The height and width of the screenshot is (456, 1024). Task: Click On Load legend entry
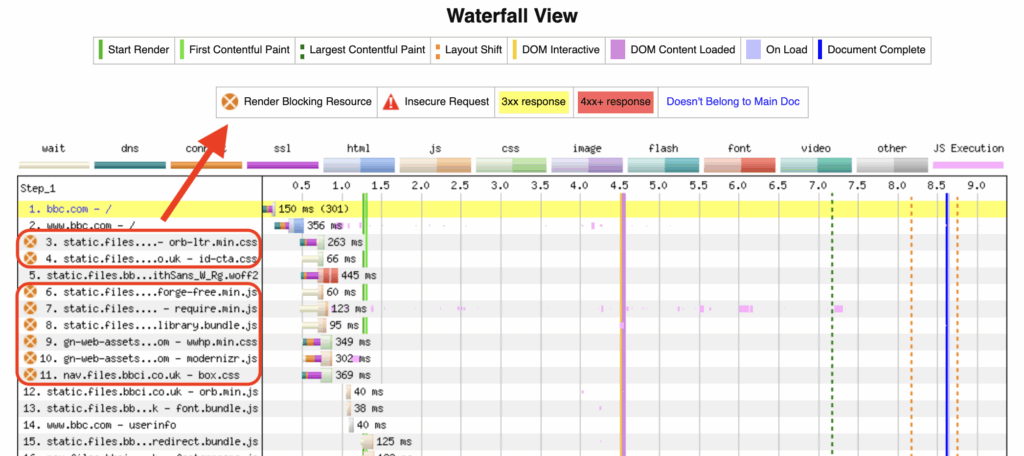[778, 50]
